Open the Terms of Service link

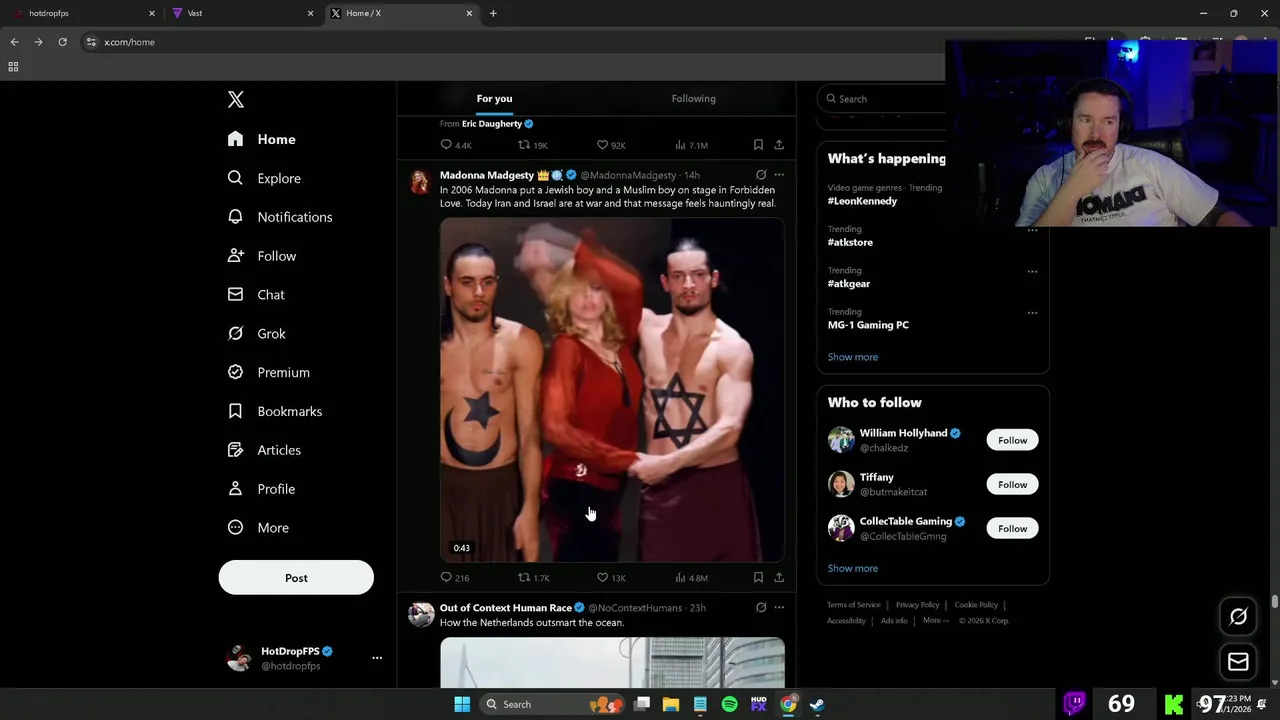pyautogui.click(x=854, y=605)
